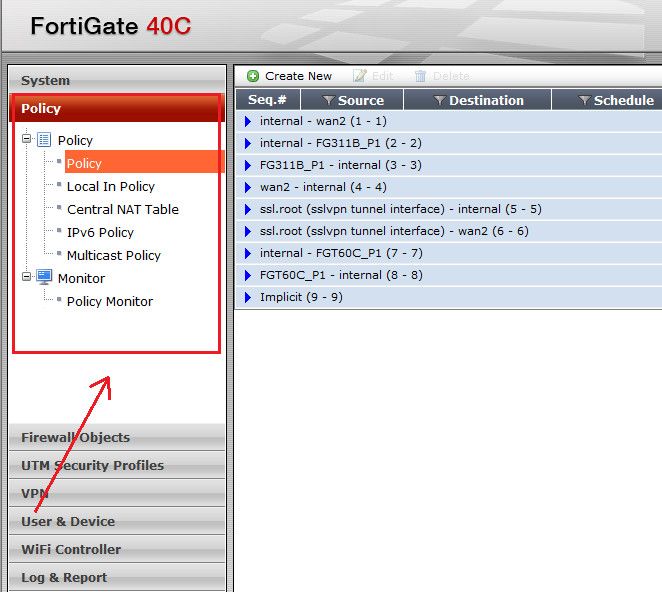Image resolution: width=662 pixels, height=592 pixels.
Task: Open the Firewall Objects menu section
Action: pos(117,437)
